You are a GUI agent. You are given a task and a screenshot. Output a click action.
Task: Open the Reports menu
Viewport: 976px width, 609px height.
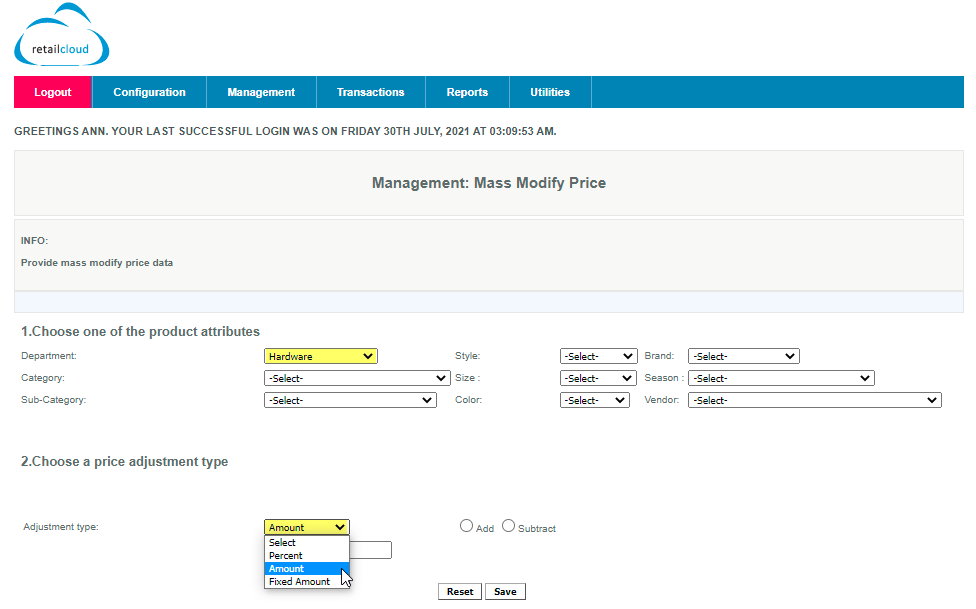tap(467, 92)
